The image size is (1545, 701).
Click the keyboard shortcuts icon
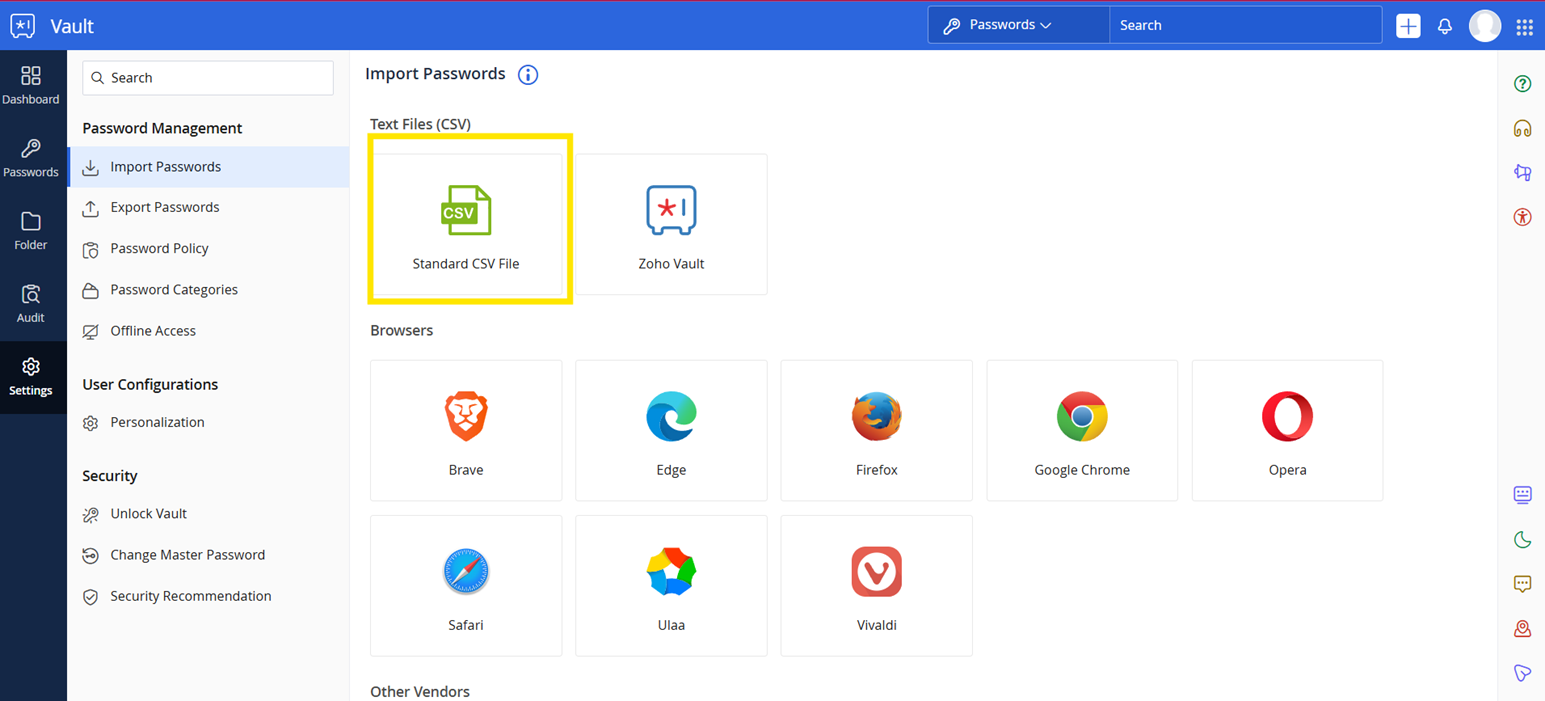1522,495
